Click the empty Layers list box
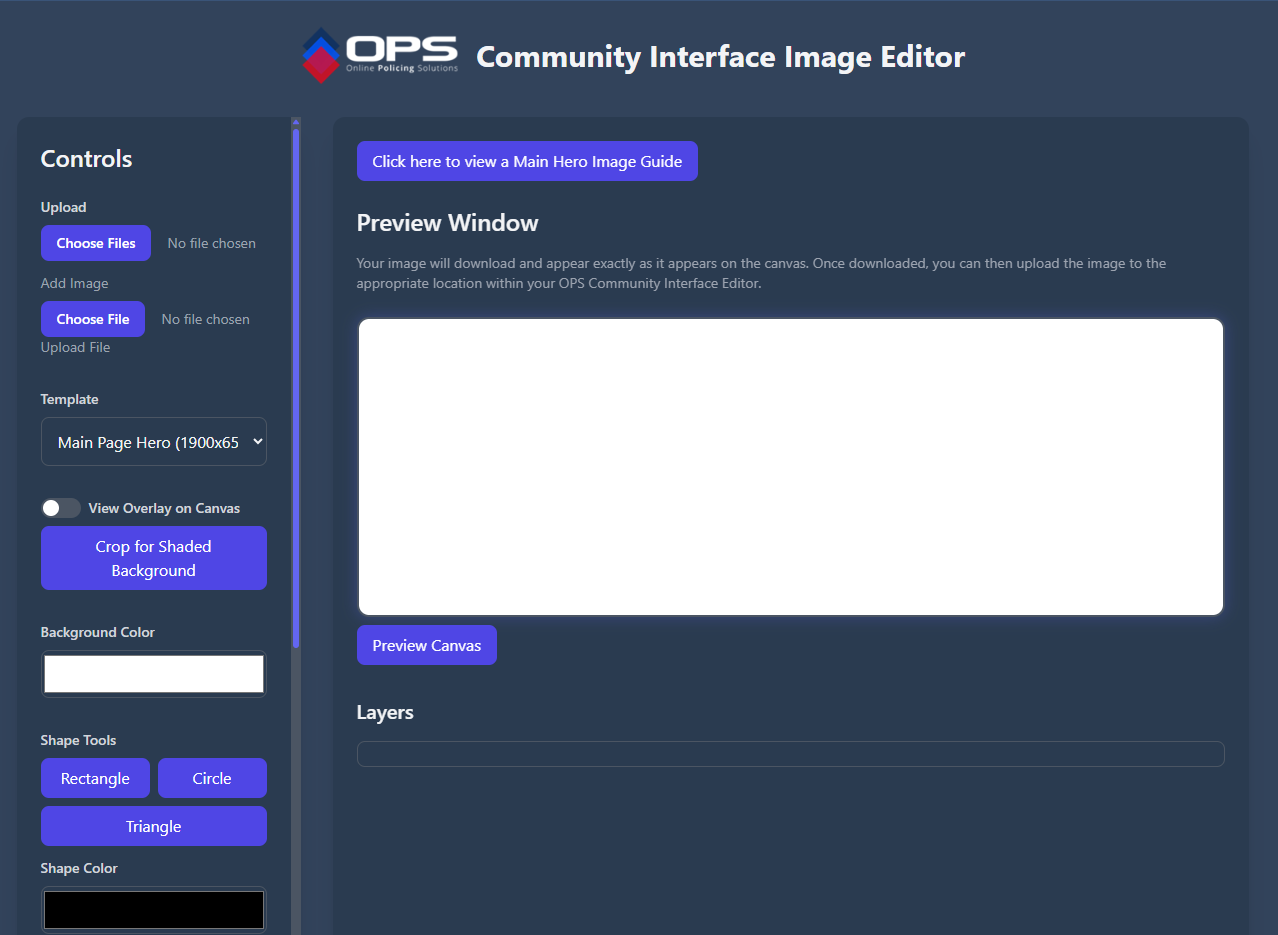1278x935 pixels. [x=790, y=754]
